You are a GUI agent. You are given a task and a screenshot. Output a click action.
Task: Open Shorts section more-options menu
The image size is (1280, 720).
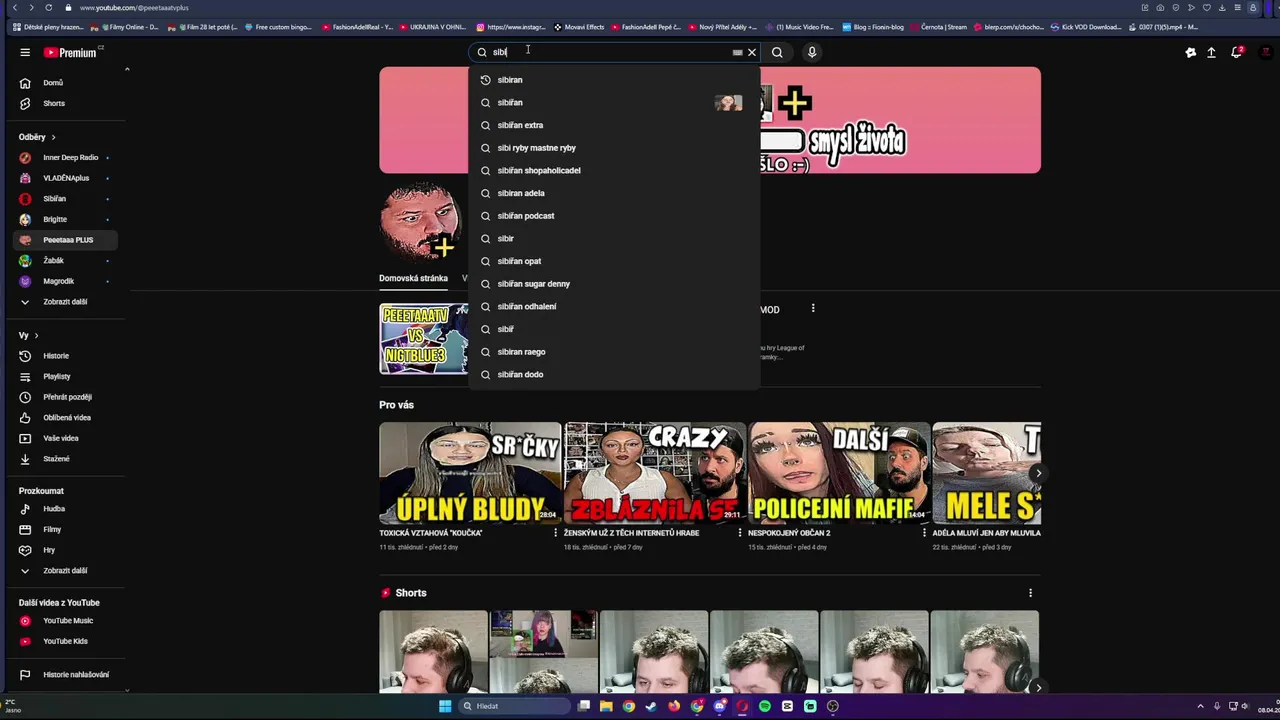click(1030, 593)
